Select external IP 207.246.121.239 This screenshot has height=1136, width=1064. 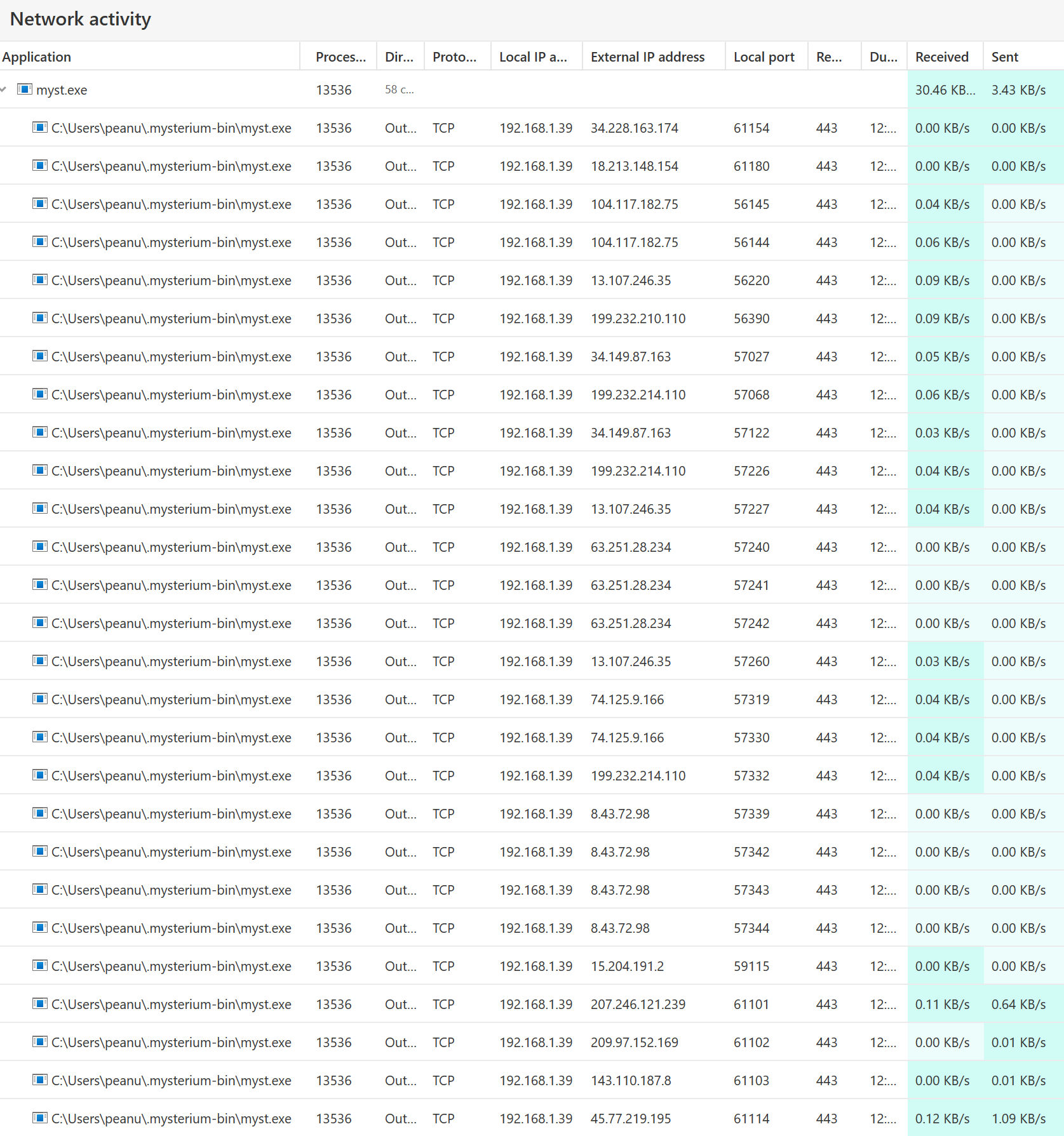click(x=638, y=1005)
